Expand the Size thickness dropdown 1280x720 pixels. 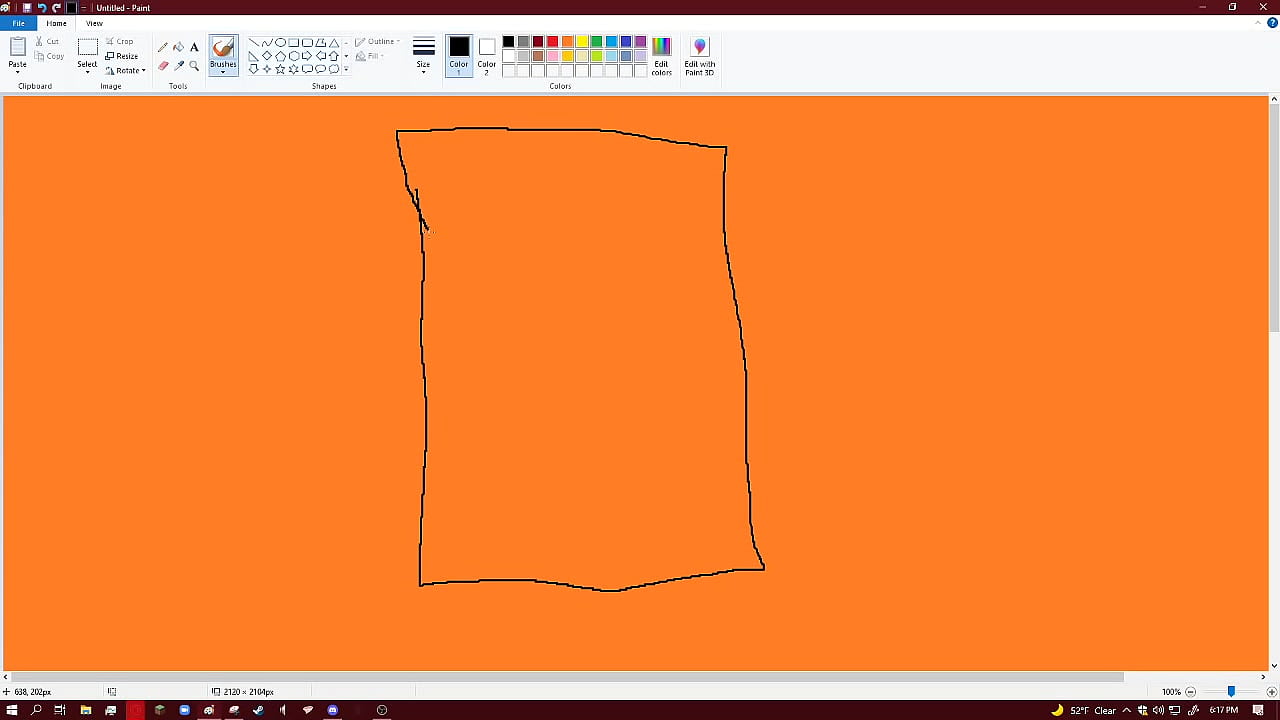click(423, 55)
